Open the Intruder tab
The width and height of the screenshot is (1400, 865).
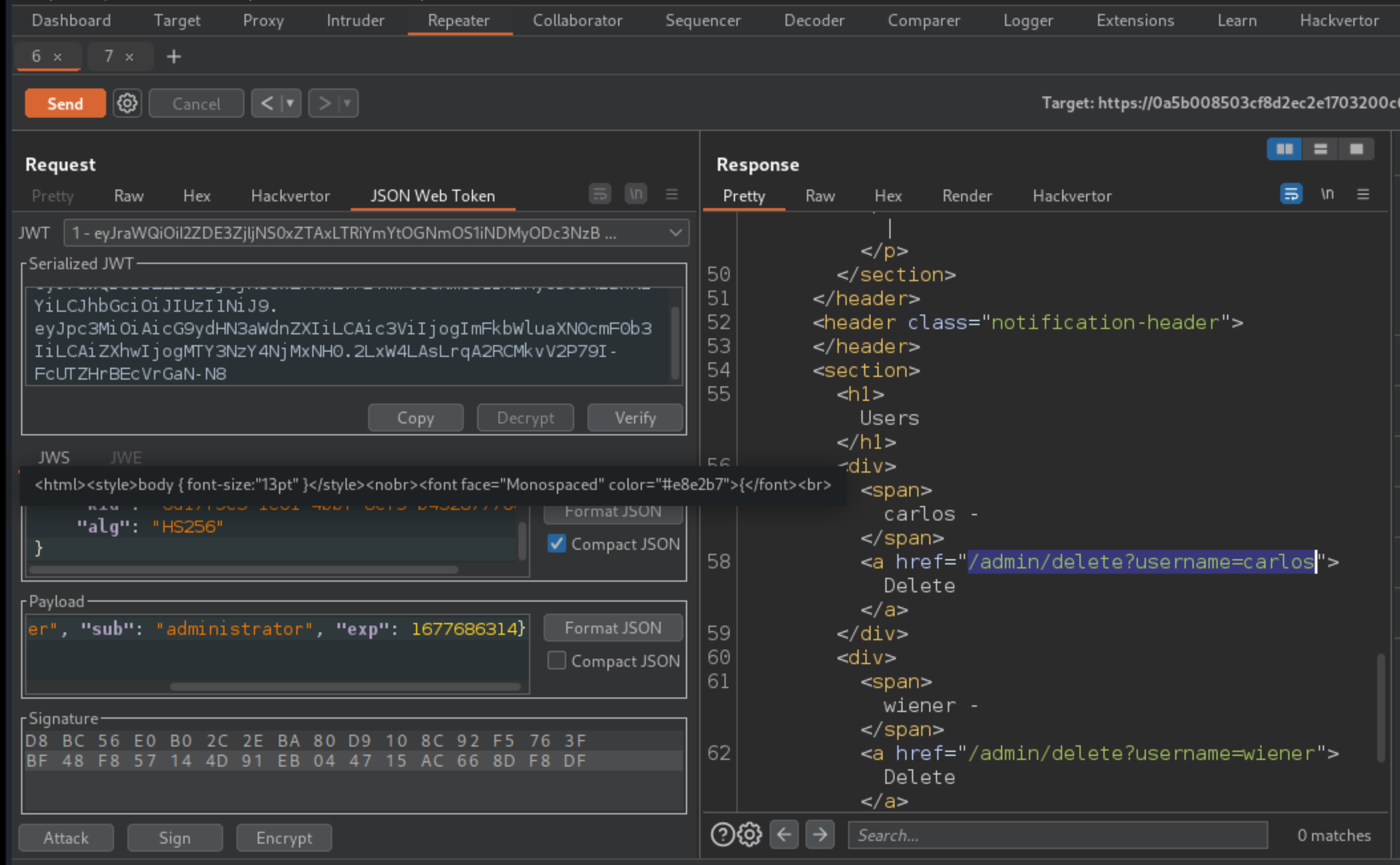point(356,20)
